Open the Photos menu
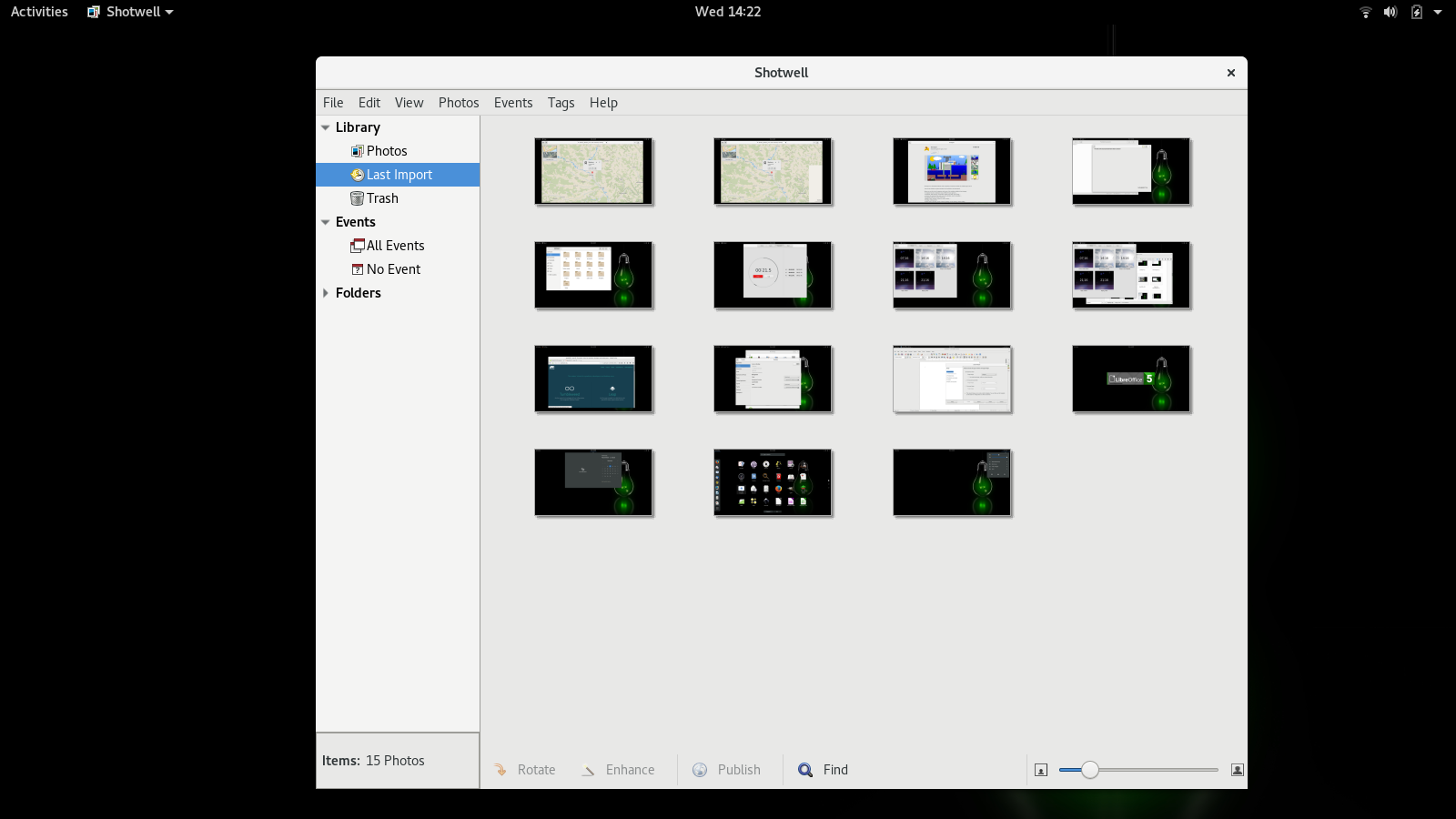 tap(458, 103)
